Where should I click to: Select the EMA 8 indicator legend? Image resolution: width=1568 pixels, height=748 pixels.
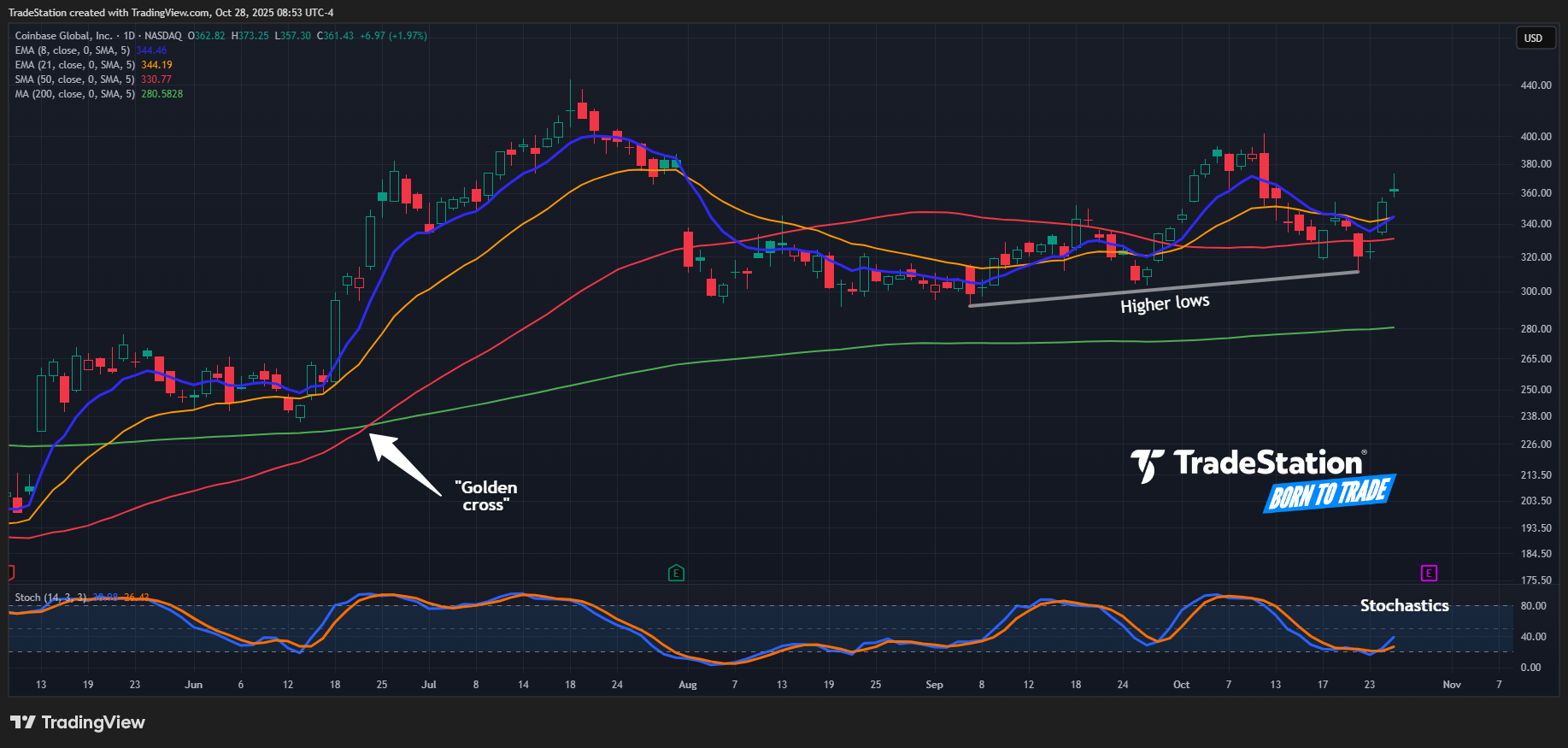click(x=74, y=50)
